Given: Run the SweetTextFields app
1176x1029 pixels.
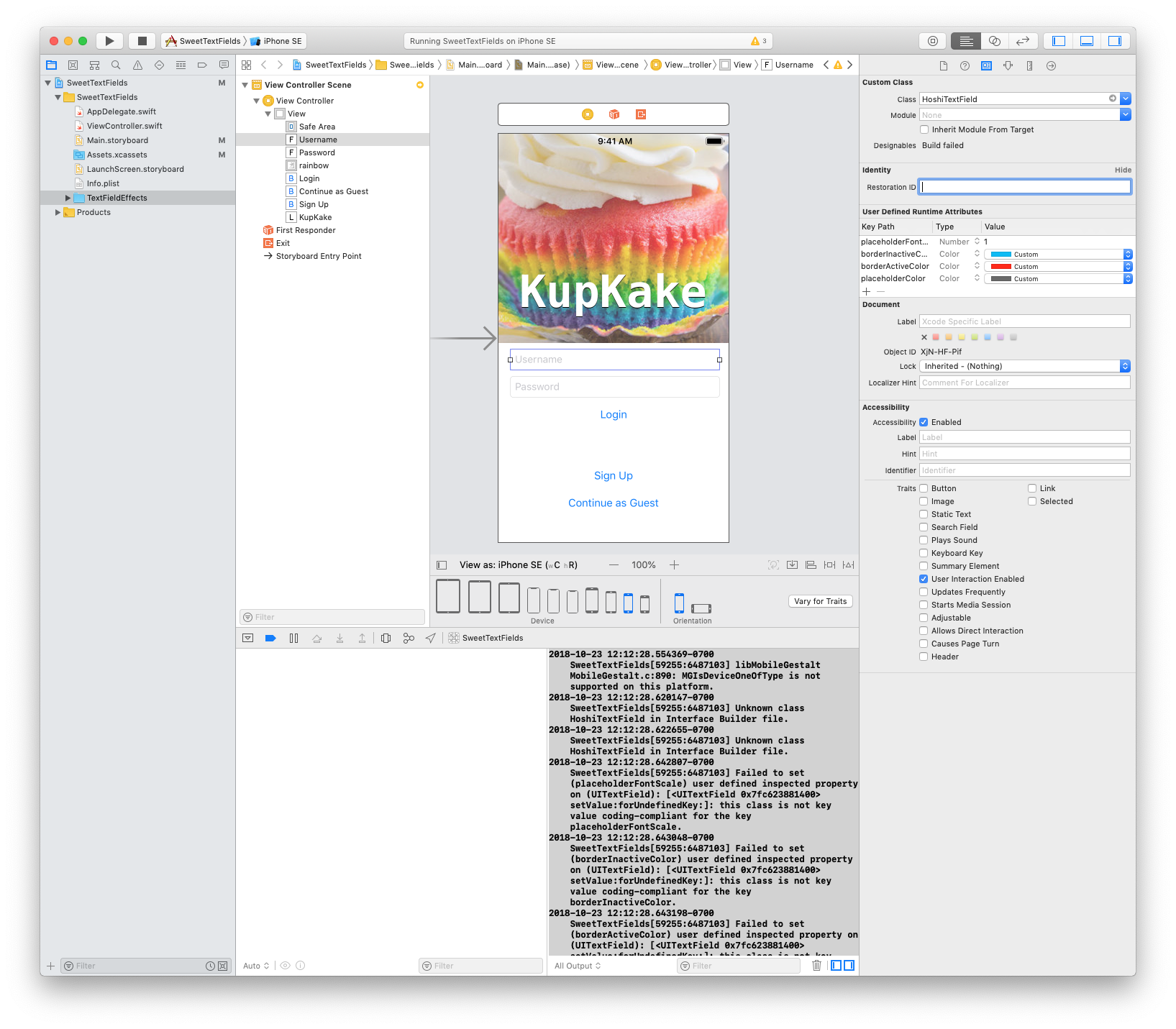Looking at the screenshot, I should coord(109,41).
